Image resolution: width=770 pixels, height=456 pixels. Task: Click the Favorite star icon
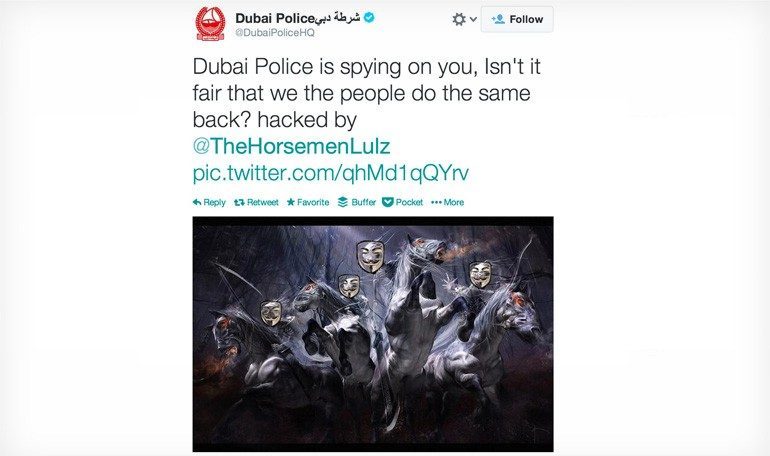pos(291,202)
